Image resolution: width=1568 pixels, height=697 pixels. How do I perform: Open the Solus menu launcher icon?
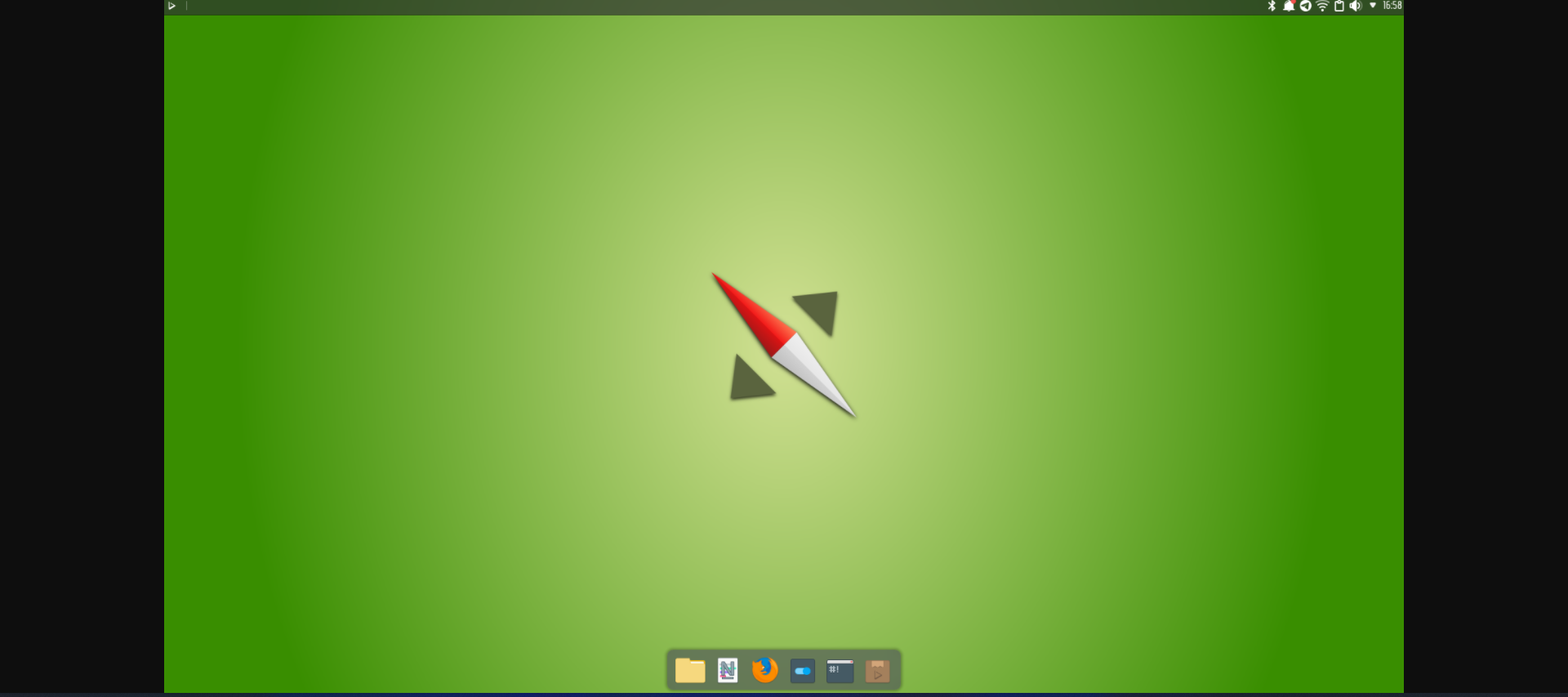pos(171,6)
